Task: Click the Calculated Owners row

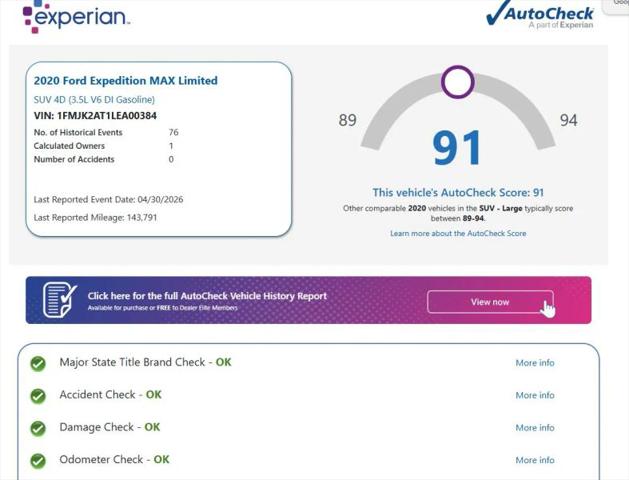Action: point(103,146)
